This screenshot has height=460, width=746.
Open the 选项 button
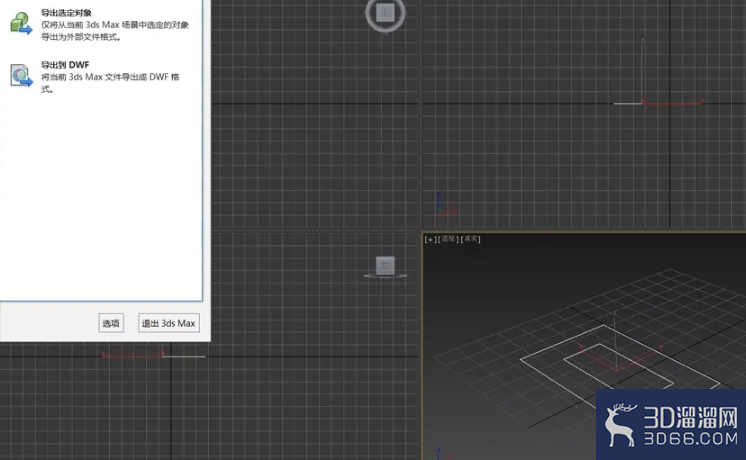pyautogui.click(x=111, y=323)
